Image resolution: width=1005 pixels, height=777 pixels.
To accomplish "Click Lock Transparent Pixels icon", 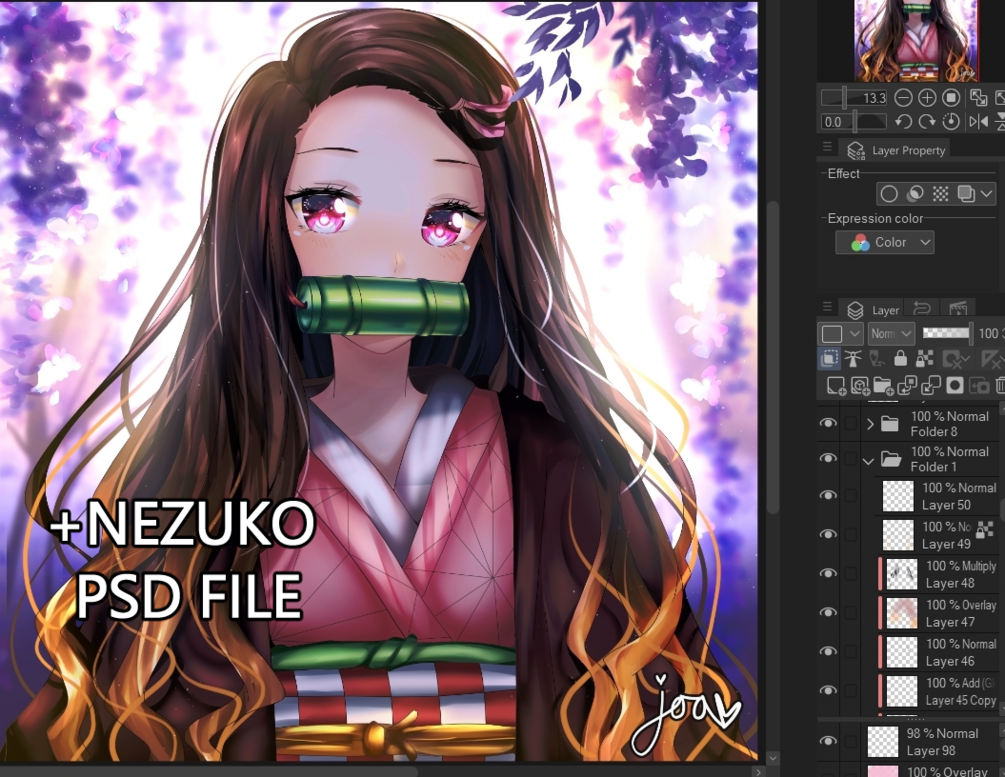I will [925, 359].
